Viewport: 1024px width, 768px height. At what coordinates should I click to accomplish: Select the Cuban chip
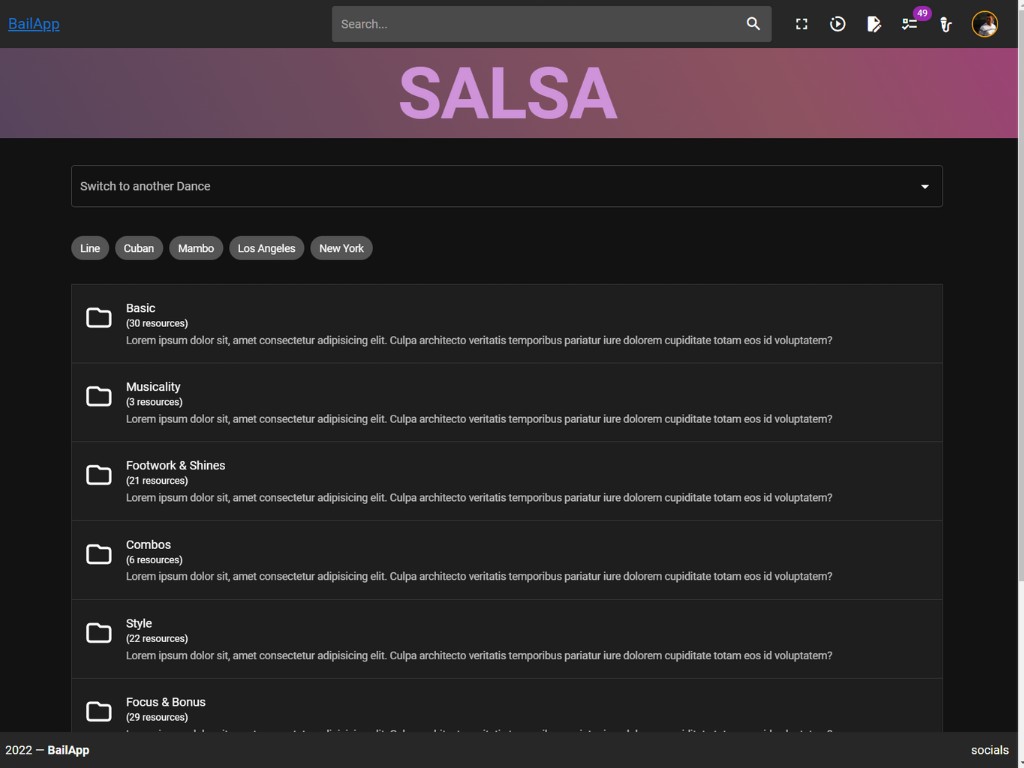pyautogui.click(x=139, y=248)
